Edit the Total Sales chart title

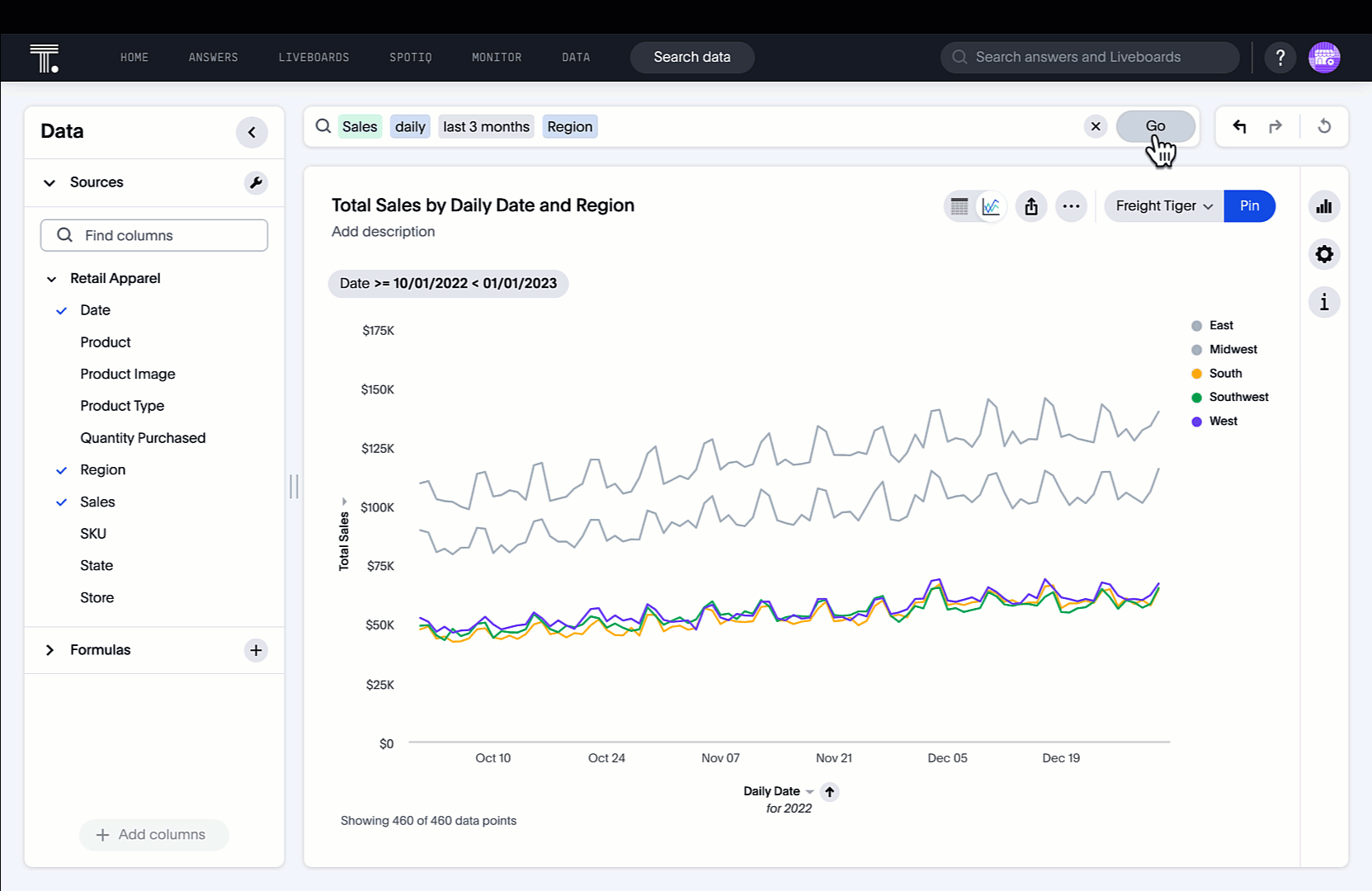[483, 205]
